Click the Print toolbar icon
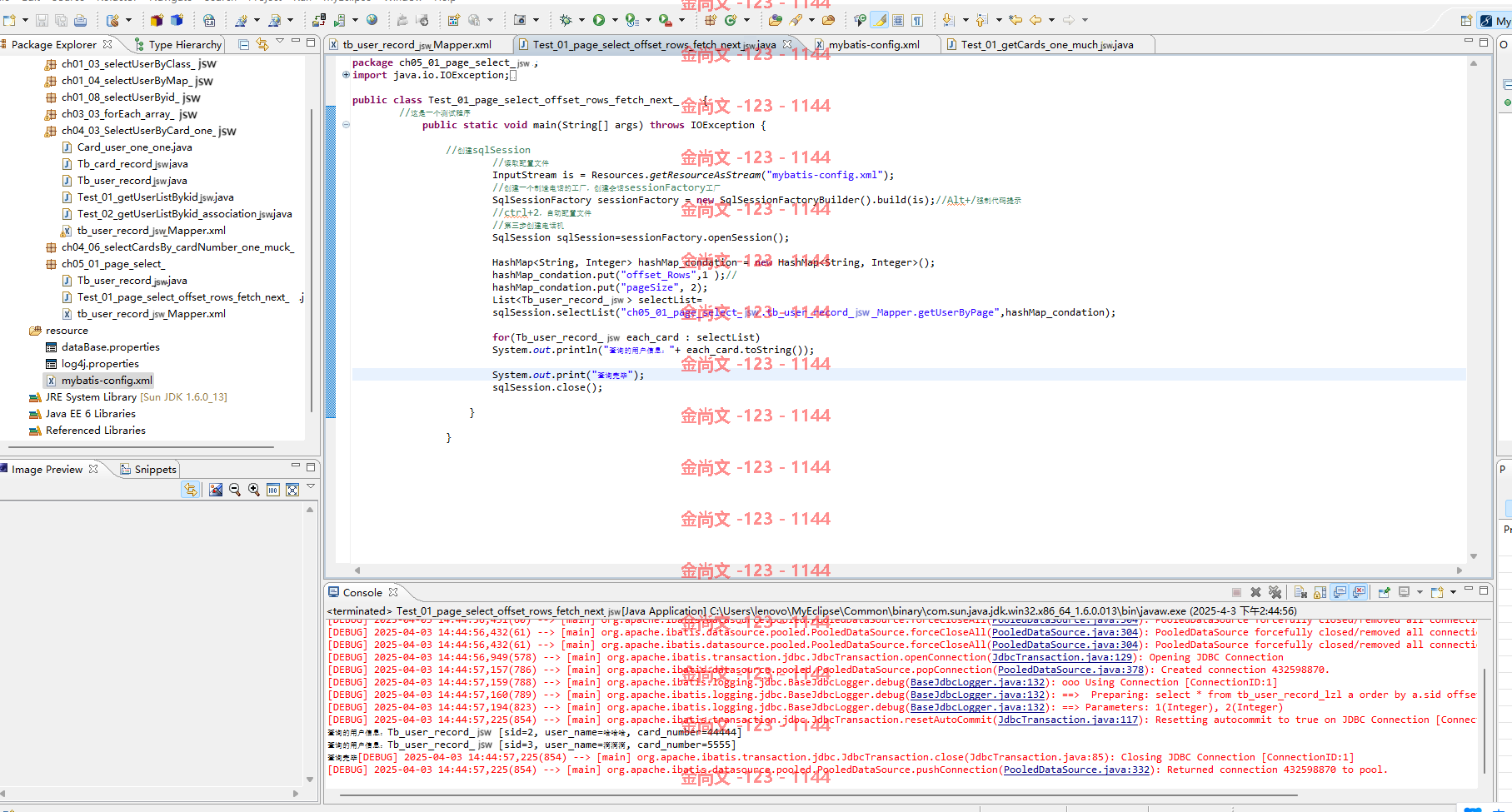 81,20
